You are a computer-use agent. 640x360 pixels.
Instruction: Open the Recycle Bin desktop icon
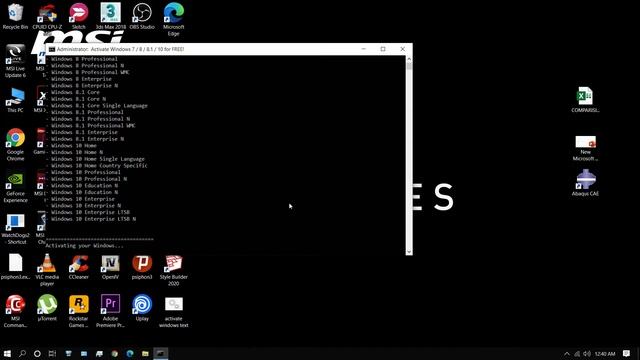(x=15, y=16)
